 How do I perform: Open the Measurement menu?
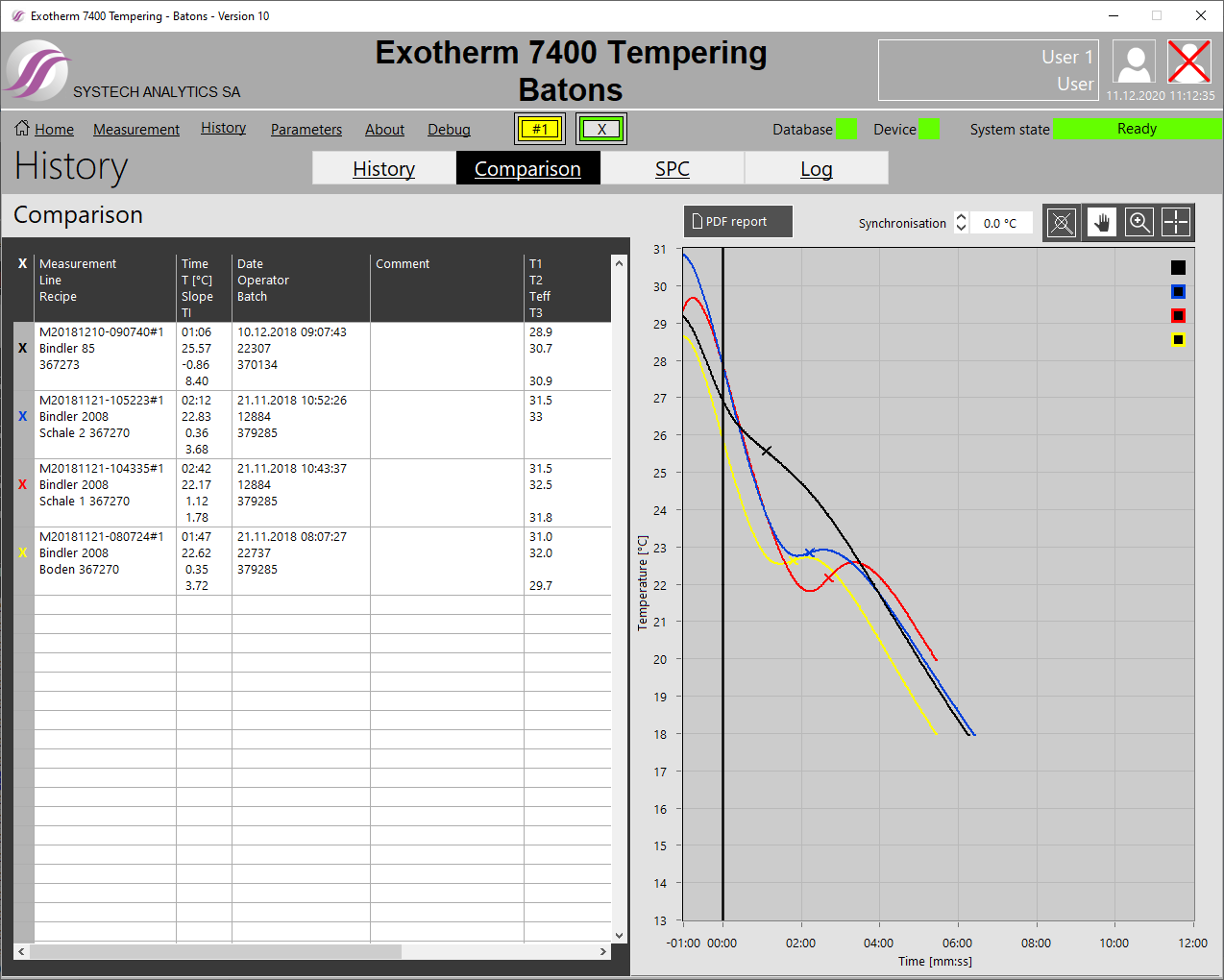tap(136, 130)
